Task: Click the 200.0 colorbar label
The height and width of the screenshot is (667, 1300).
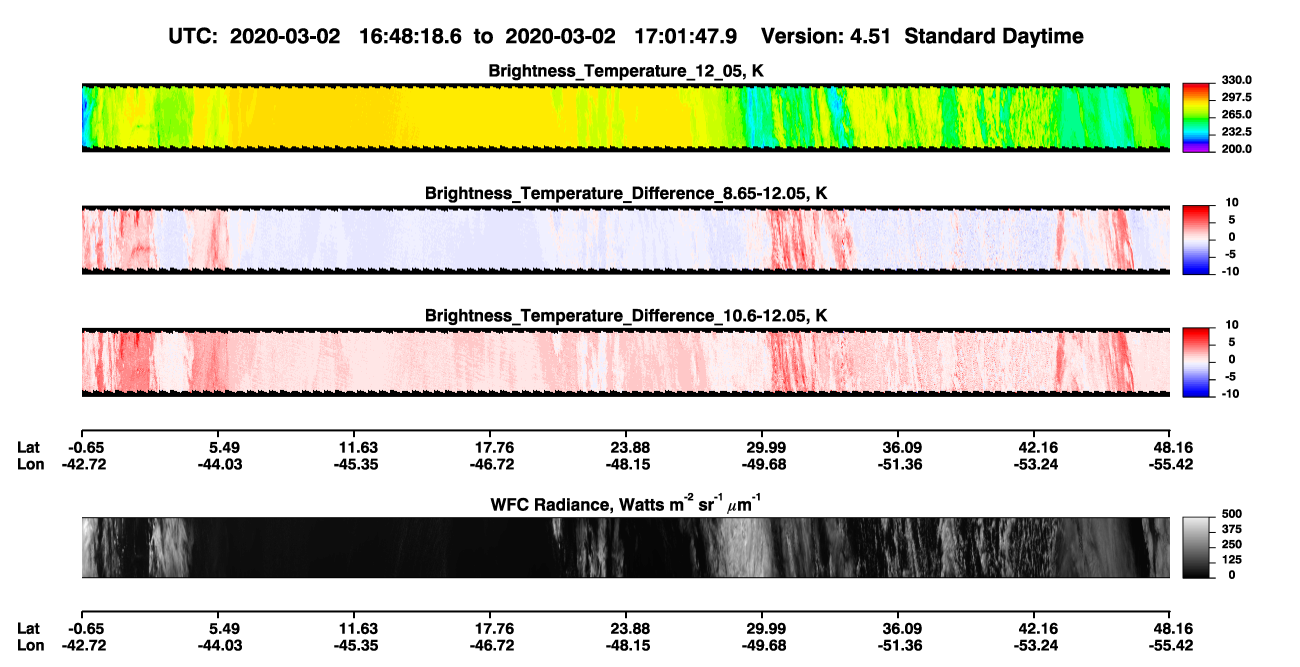Action: click(x=1237, y=148)
